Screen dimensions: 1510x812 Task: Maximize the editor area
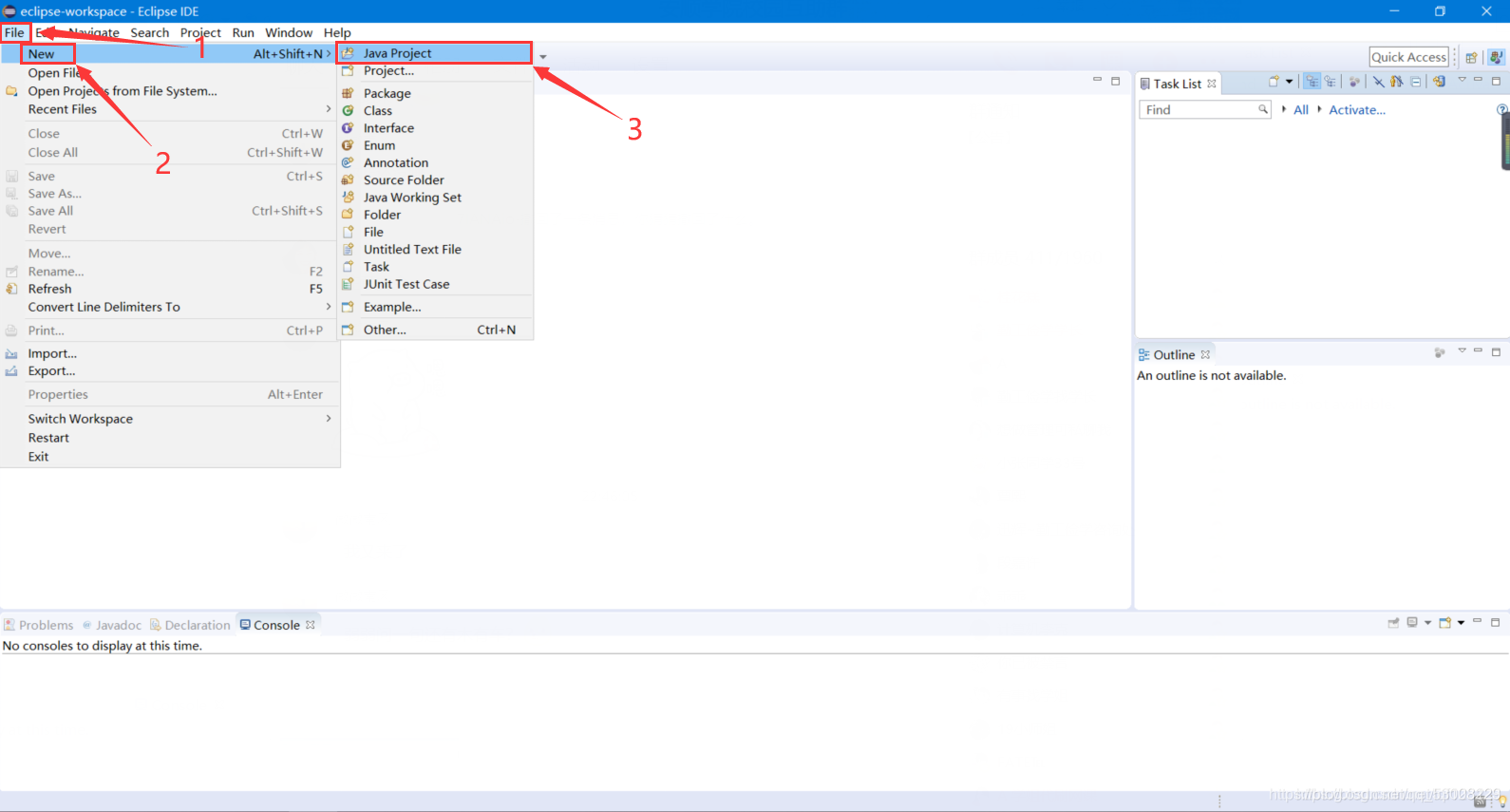1116,81
